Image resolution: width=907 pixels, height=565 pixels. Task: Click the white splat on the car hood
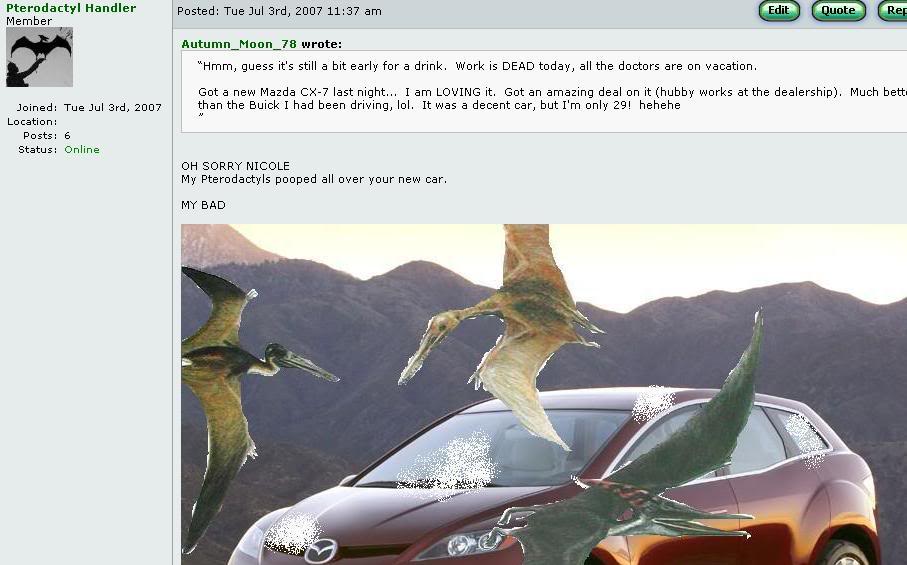(292, 534)
